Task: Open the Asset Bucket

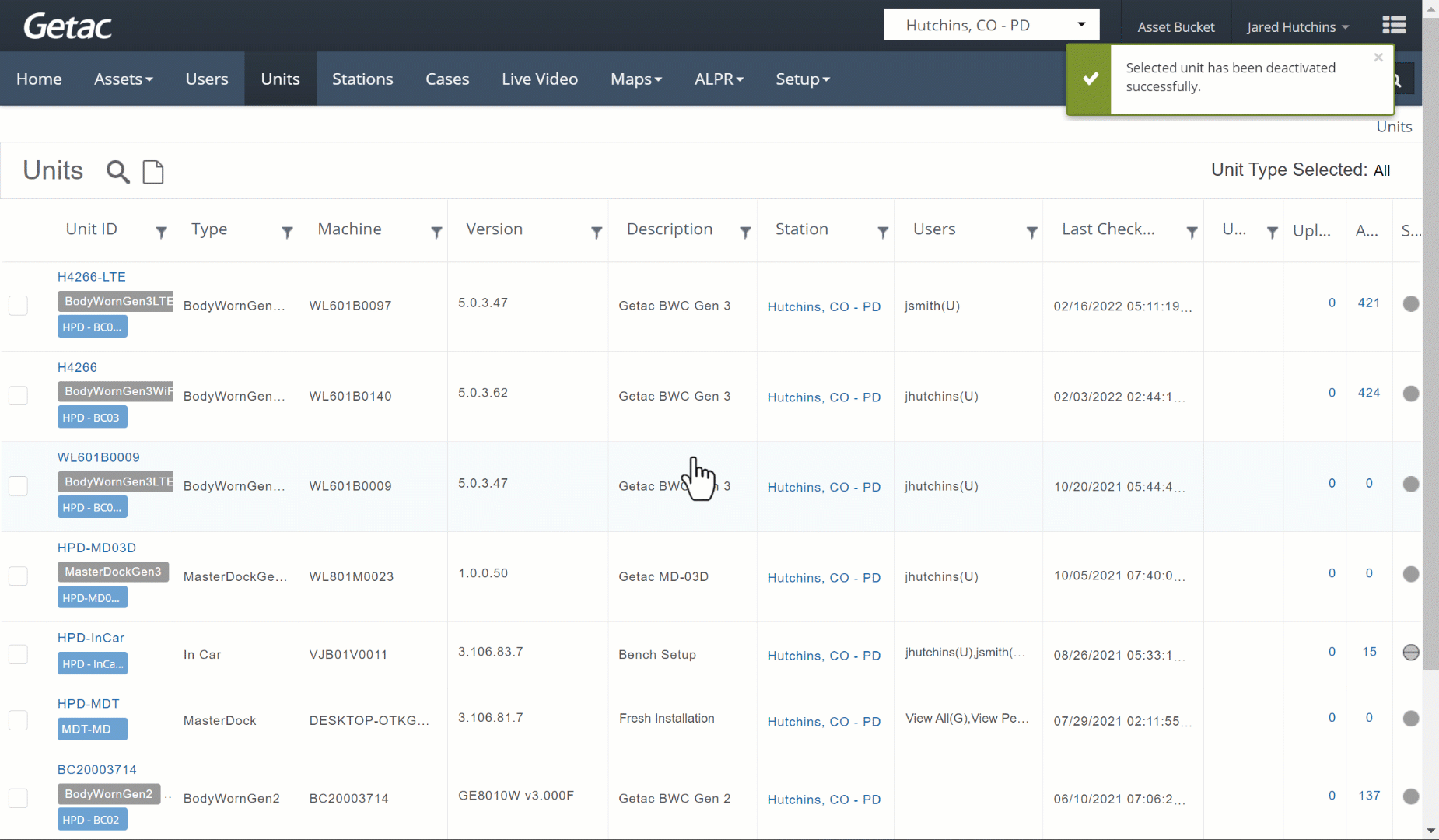Action: (1175, 27)
